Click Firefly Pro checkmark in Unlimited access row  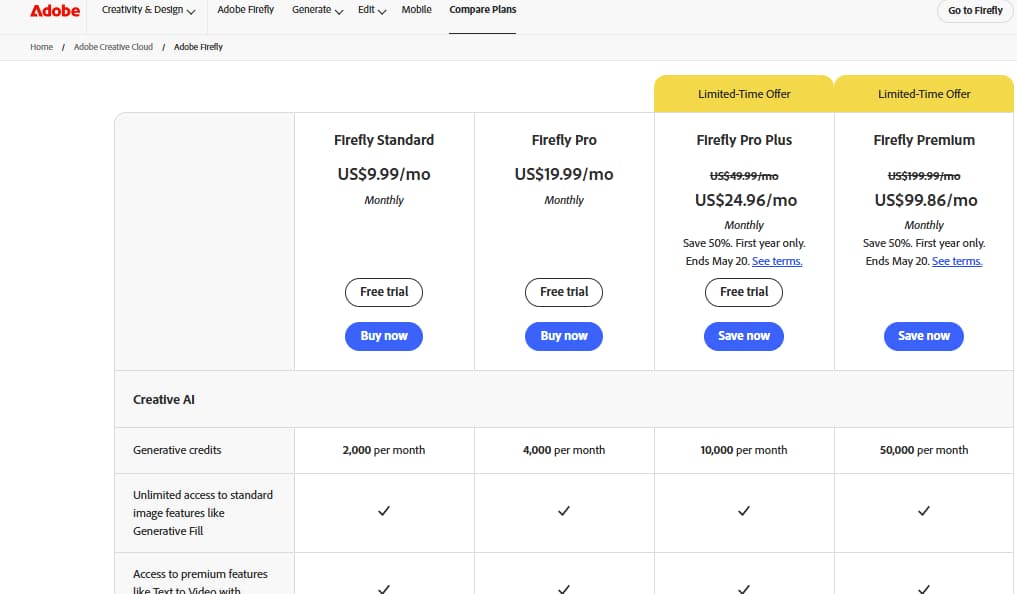564,511
